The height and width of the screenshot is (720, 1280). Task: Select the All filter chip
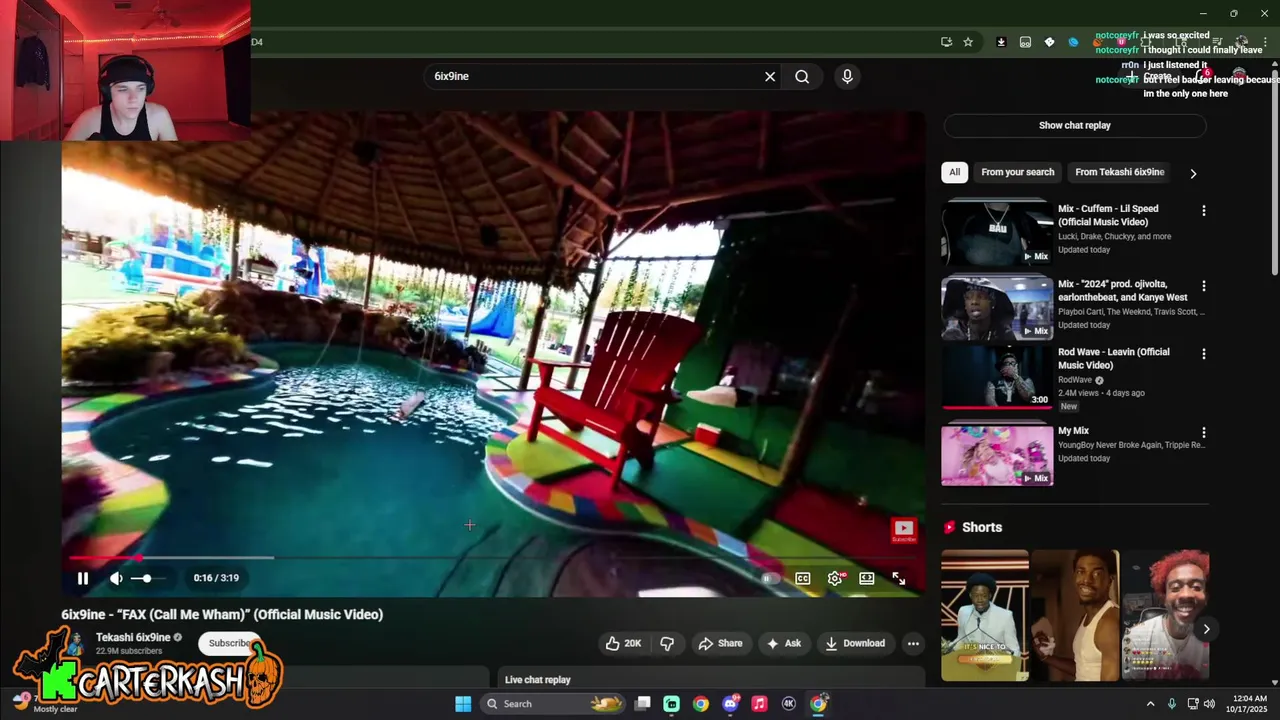point(955,172)
